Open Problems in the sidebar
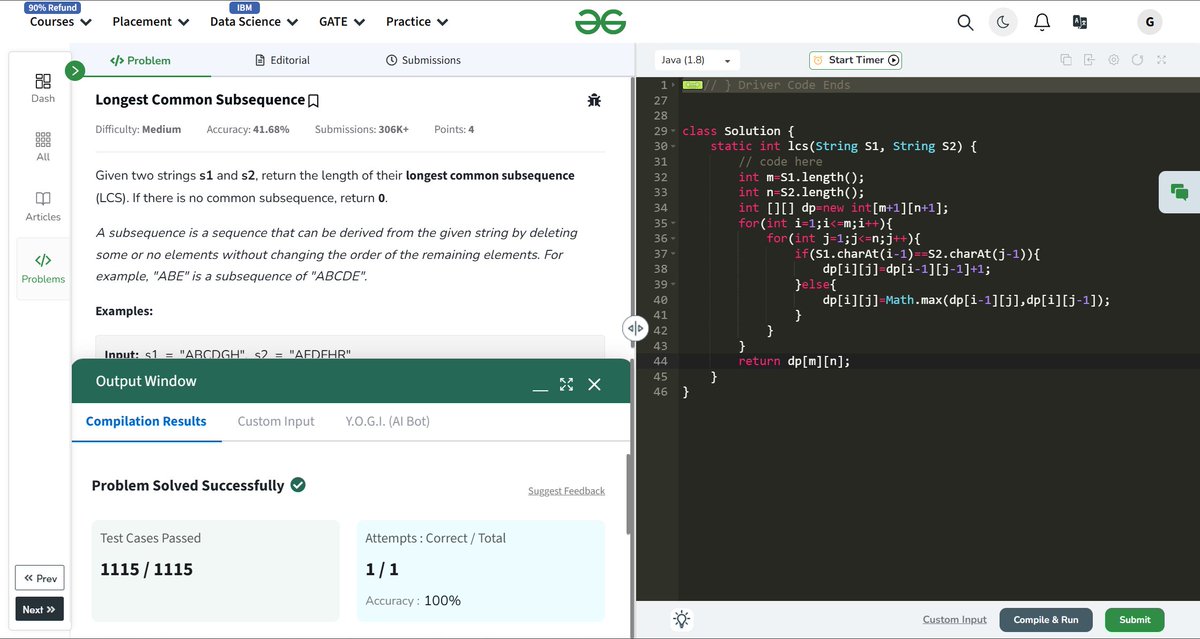Screen dimensions: 1200x639 coord(43,267)
